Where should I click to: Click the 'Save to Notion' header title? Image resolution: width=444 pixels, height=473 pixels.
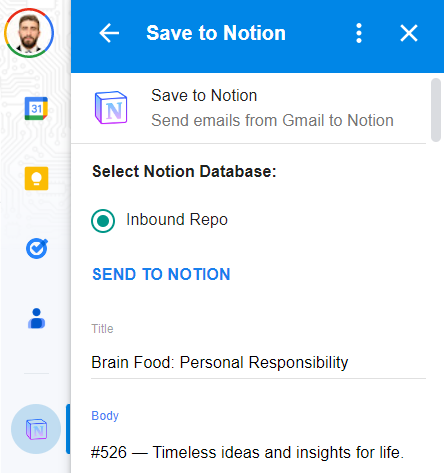tap(216, 33)
